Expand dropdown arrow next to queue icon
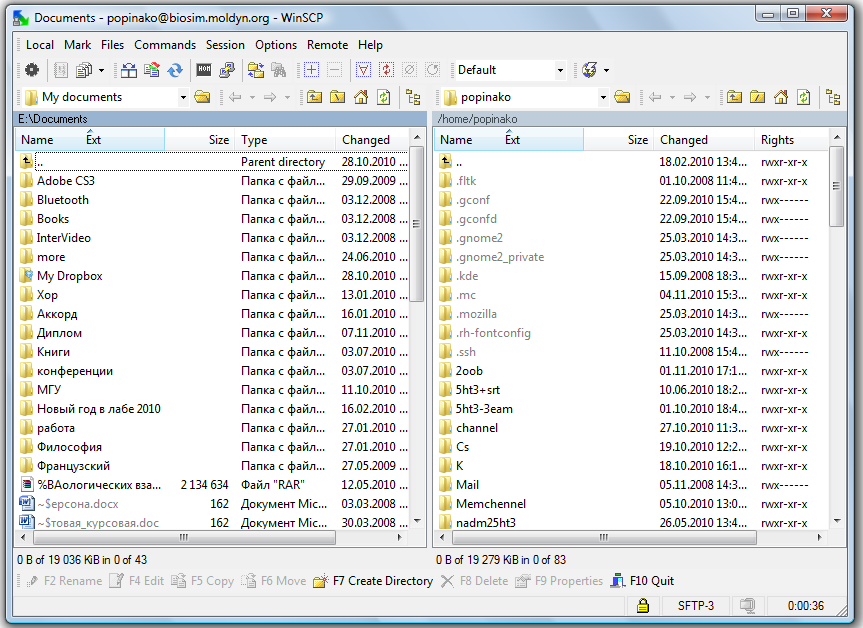 [101, 70]
